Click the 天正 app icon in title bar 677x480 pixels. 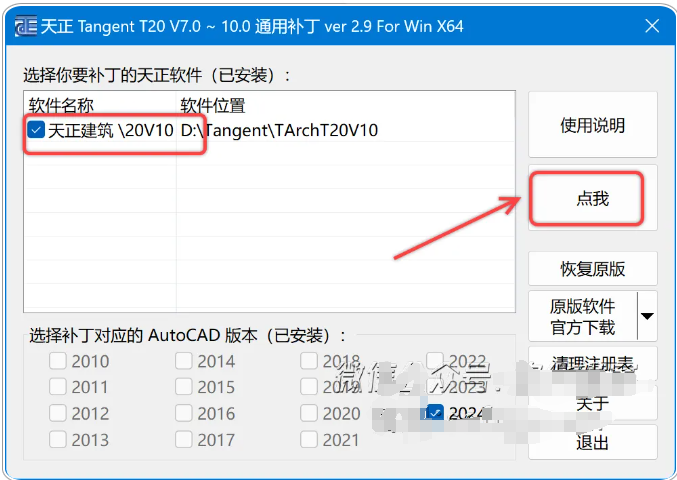coord(26,26)
